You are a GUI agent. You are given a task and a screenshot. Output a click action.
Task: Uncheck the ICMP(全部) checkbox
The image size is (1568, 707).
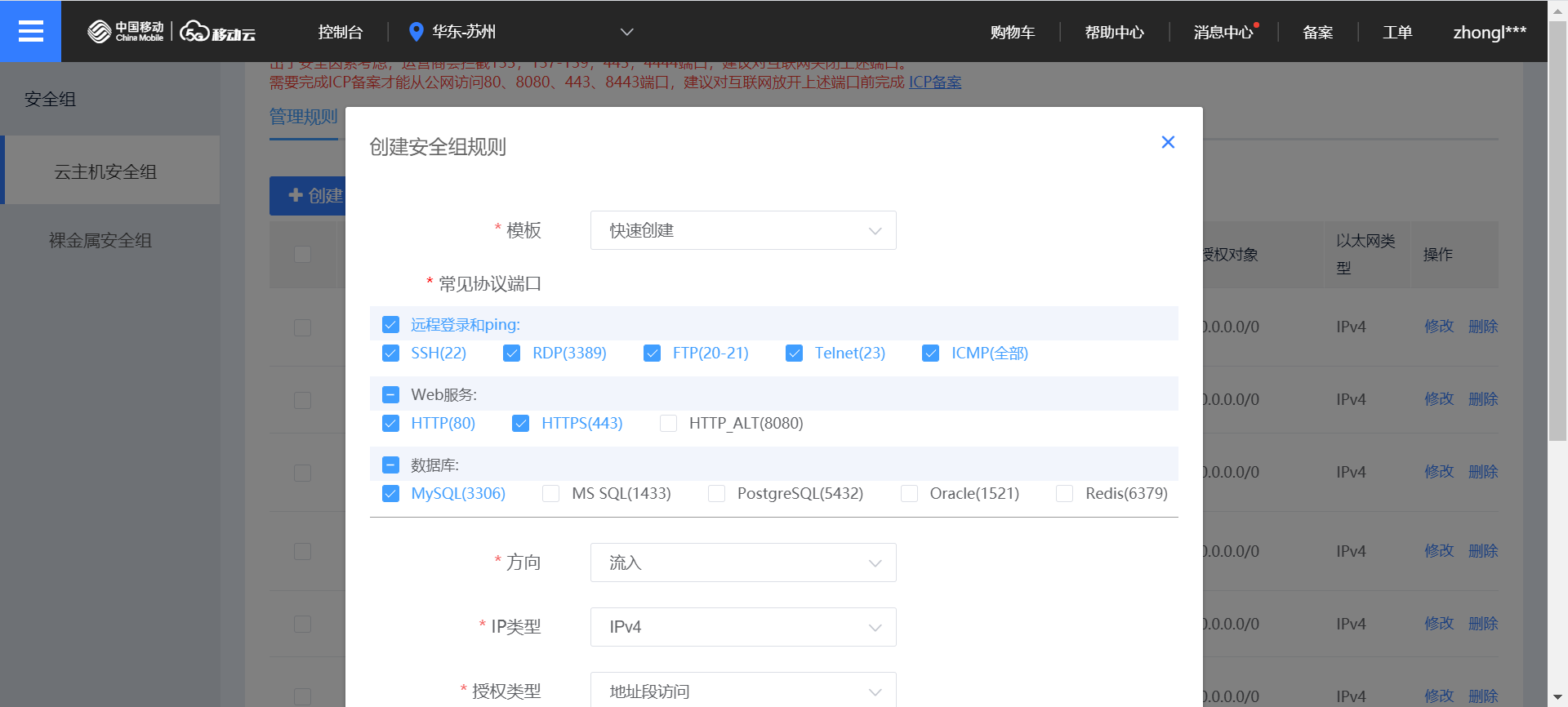point(930,353)
